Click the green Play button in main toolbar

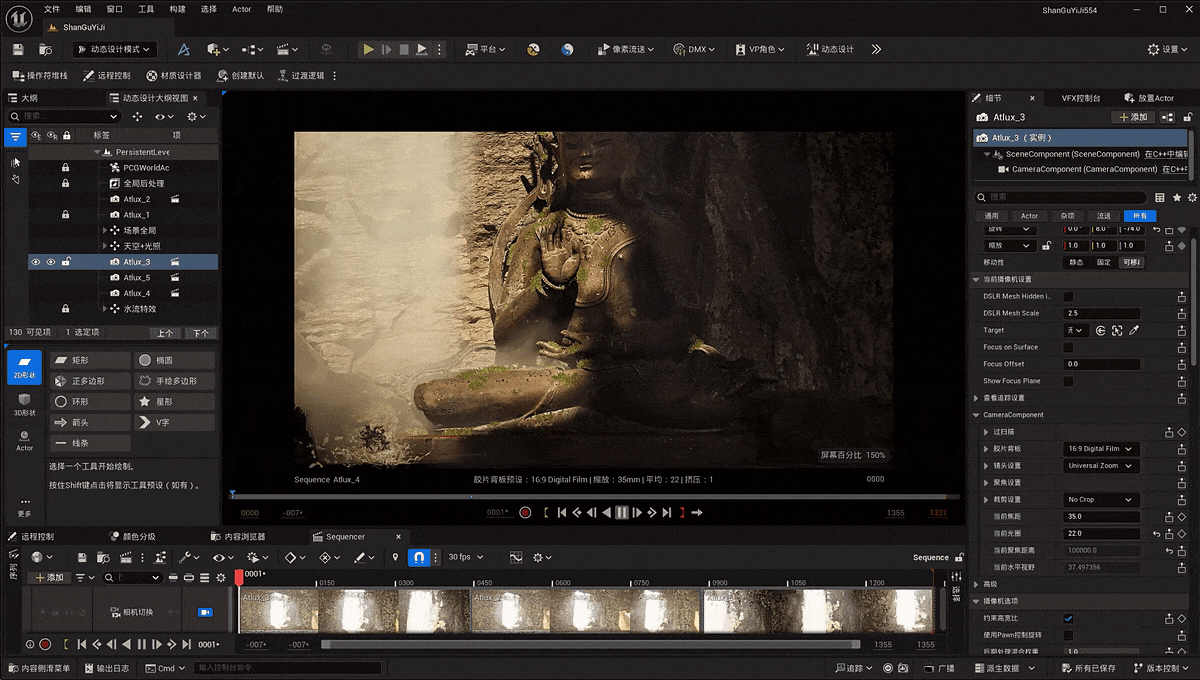point(368,49)
